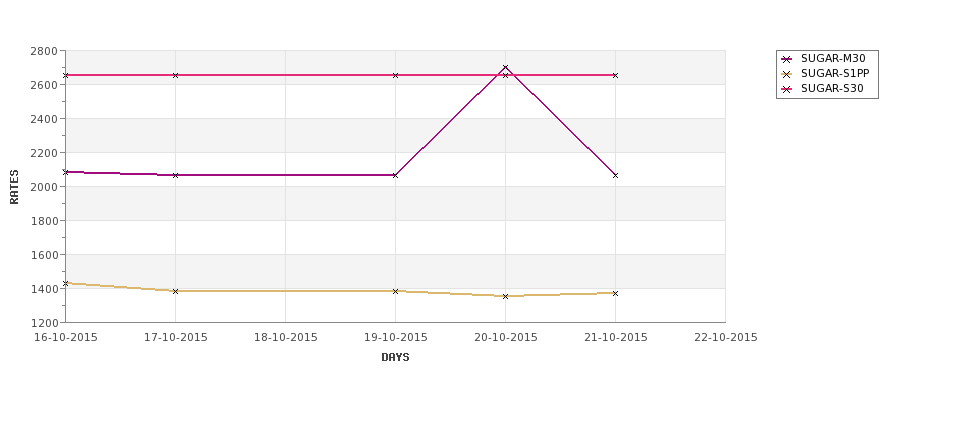This screenshot has width=975, height=429.
Task: Select SUGAR-S1PP data point on 16-10-2015
Action: (65, 283)
